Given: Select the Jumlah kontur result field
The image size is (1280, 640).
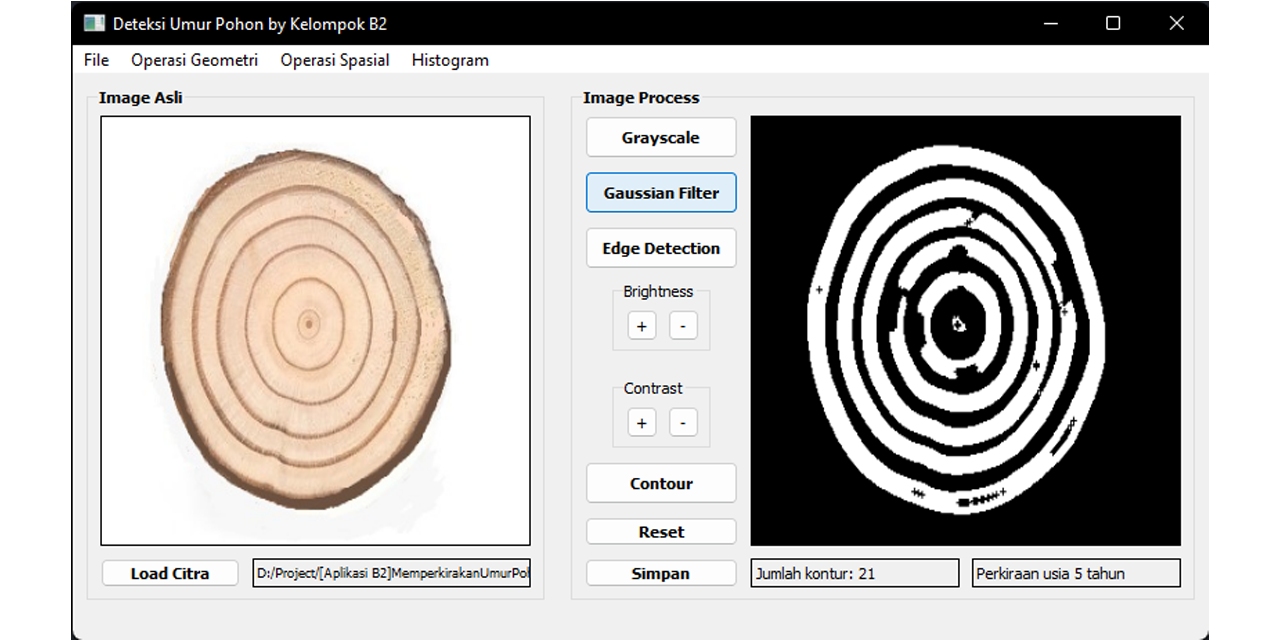Looking at the screenshot, I should click(854, 573).
